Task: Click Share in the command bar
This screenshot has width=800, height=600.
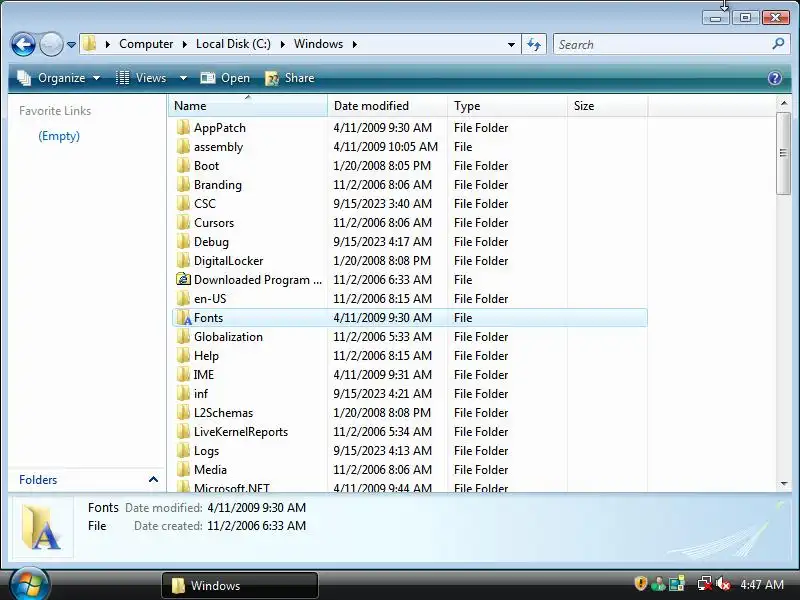Action: click(290, 78)
